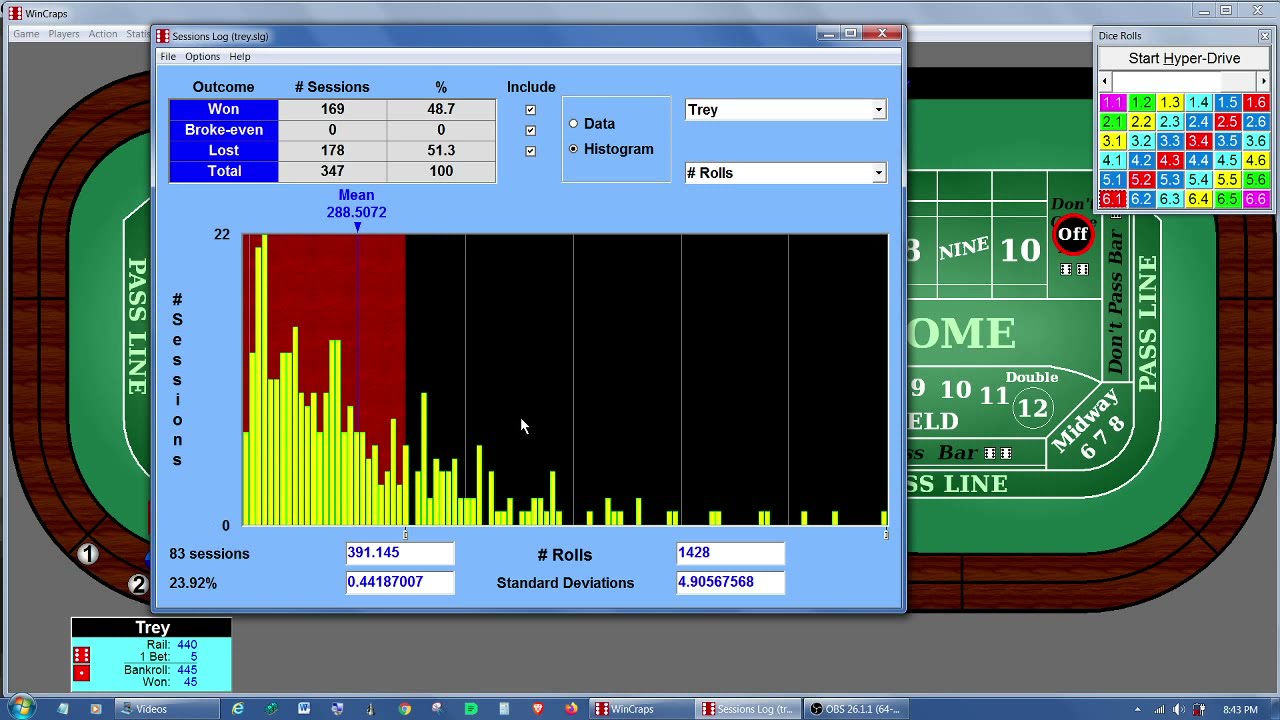
Task: Expand the Trey player dropdown
Action: pyautogui.click(x=878, y=110)
